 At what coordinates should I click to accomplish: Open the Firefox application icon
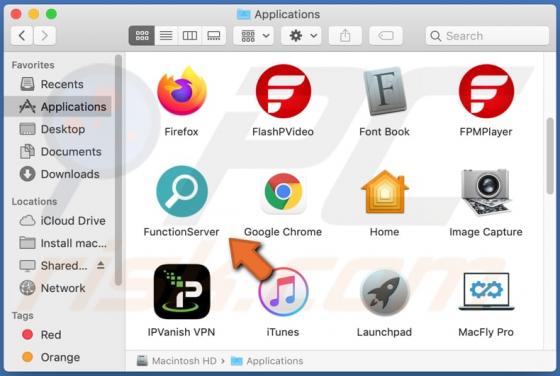coord(182,91)
